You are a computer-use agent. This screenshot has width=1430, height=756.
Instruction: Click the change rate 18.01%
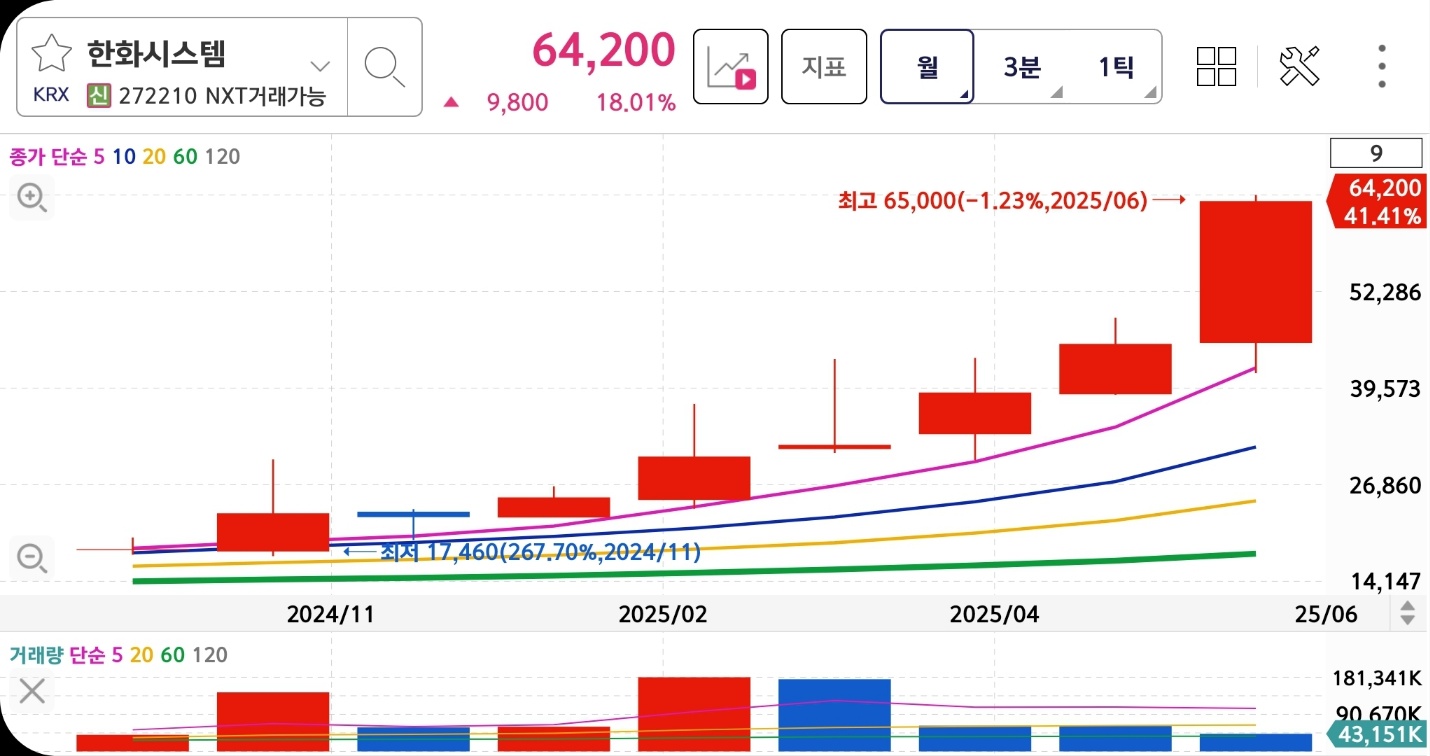[x=636, y=102]
